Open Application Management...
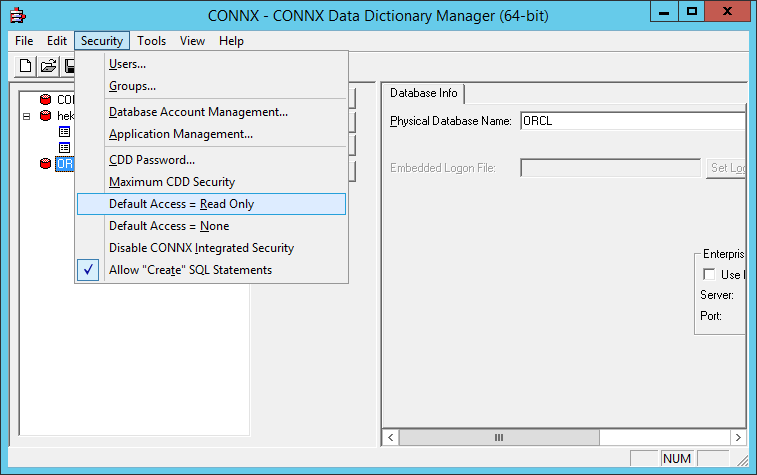The height and width of the screenshot is (475, 757). click(x=211, y=134)
